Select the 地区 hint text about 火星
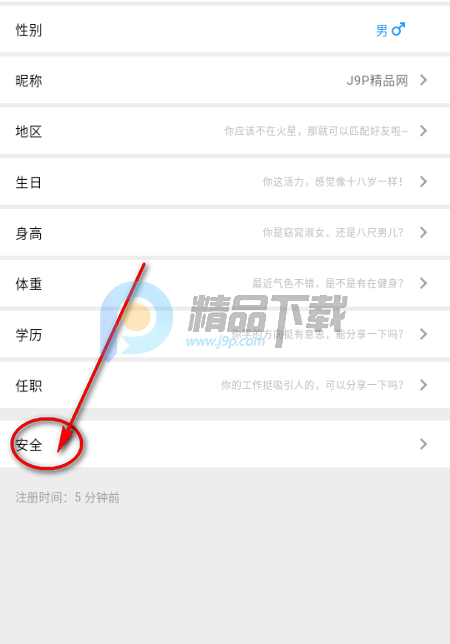450x644 pixels. click(316, 131)
